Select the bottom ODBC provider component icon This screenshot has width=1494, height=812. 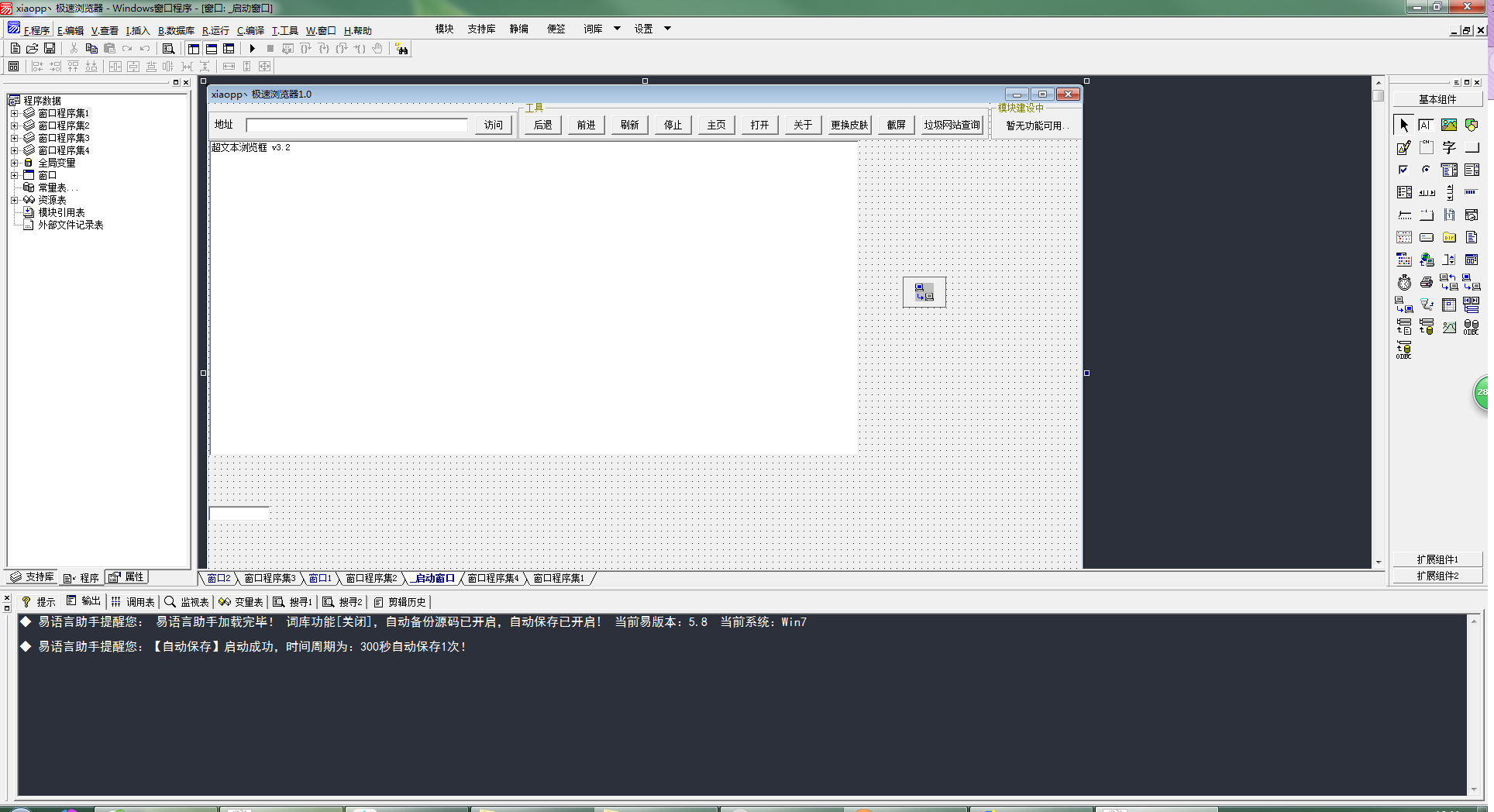click(x=1404, y=349)
